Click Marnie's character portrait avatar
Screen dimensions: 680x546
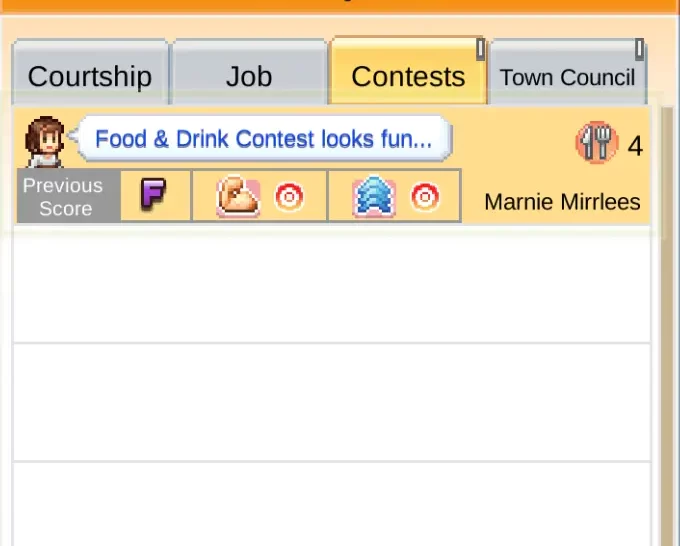(44, 141)
